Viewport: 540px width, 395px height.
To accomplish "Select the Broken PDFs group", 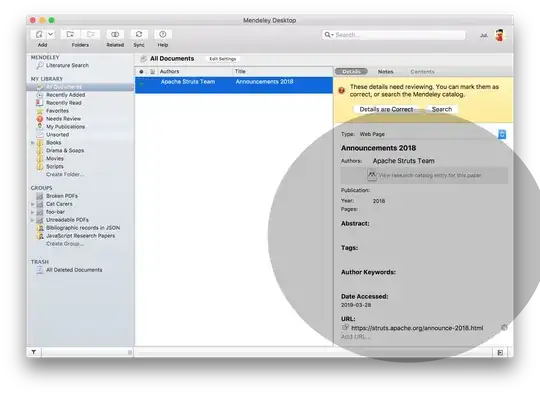I will (62, 196).
